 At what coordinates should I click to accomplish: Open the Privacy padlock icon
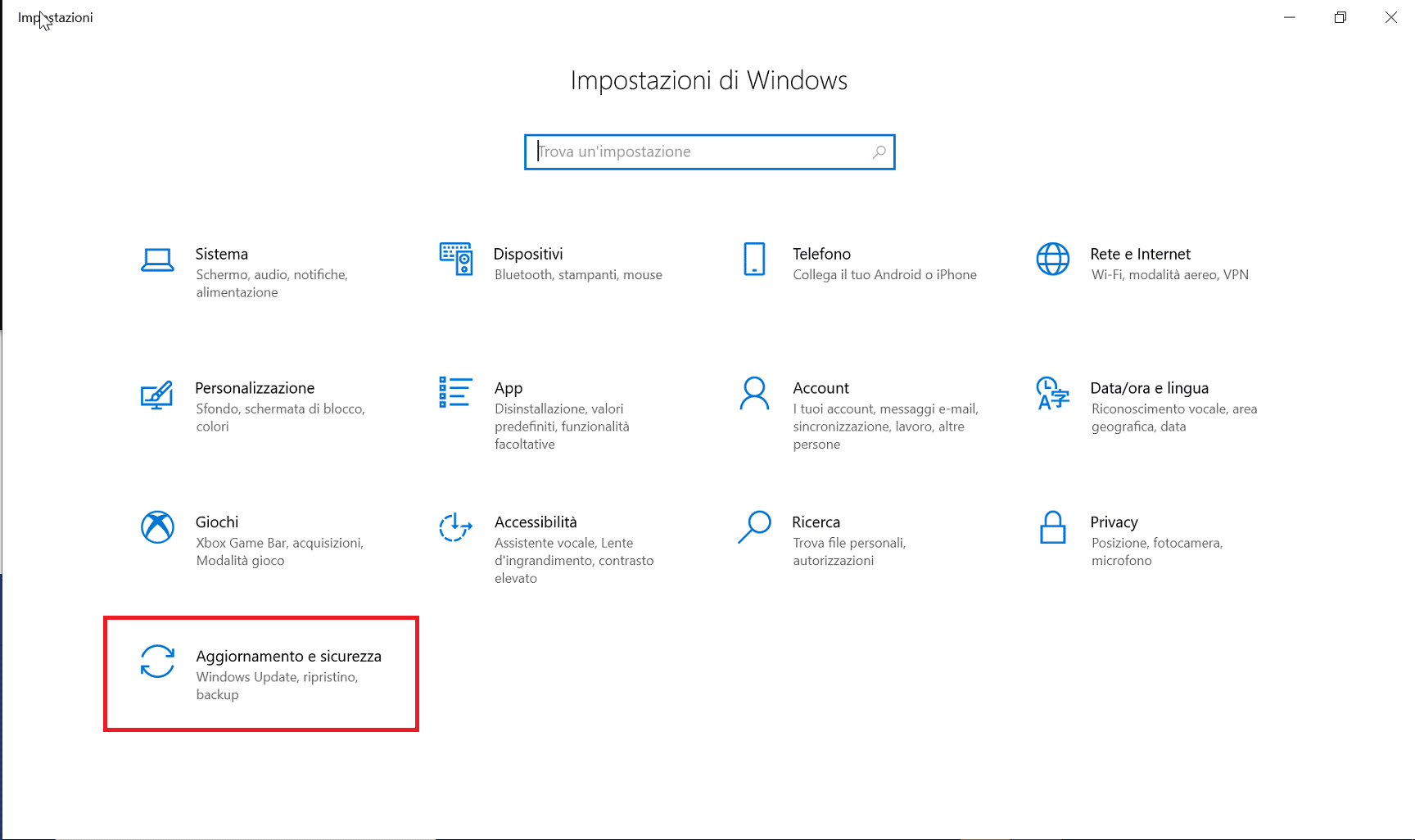coord(1053,527)
